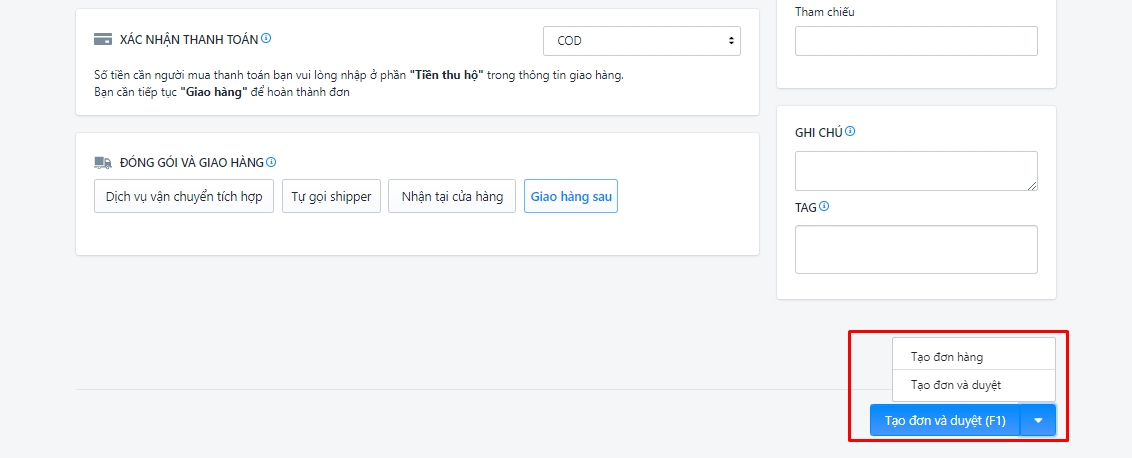Click the XÁC NHẬN THANH TOÁN heading text

tap(188, 40)
